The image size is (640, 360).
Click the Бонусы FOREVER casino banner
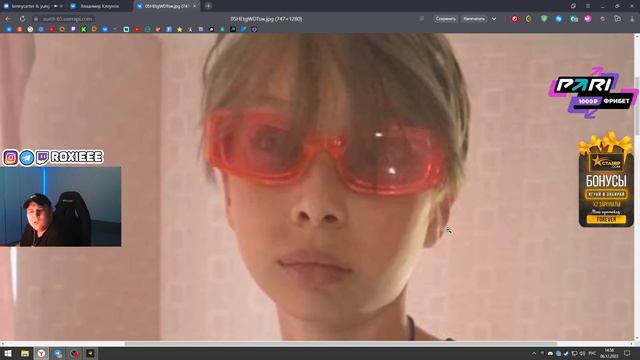coord(606,180)
